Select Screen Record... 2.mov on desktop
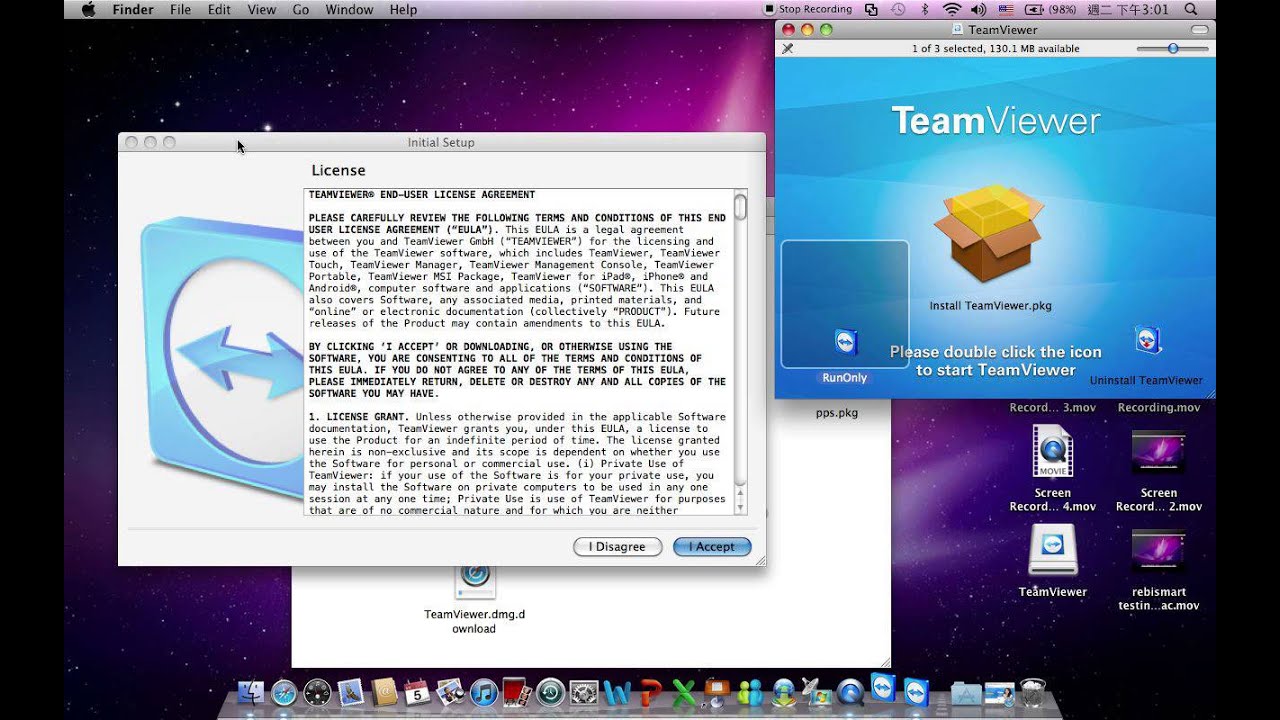Viewport: 1280px width, 720px height. pos(1158,452)
